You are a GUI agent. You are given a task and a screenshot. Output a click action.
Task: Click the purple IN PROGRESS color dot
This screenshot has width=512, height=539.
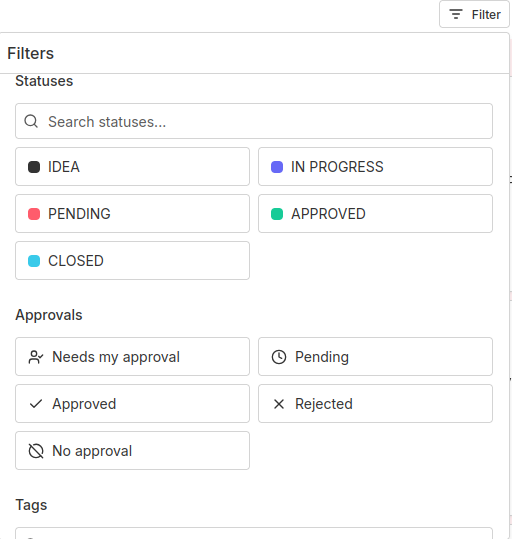277,167
